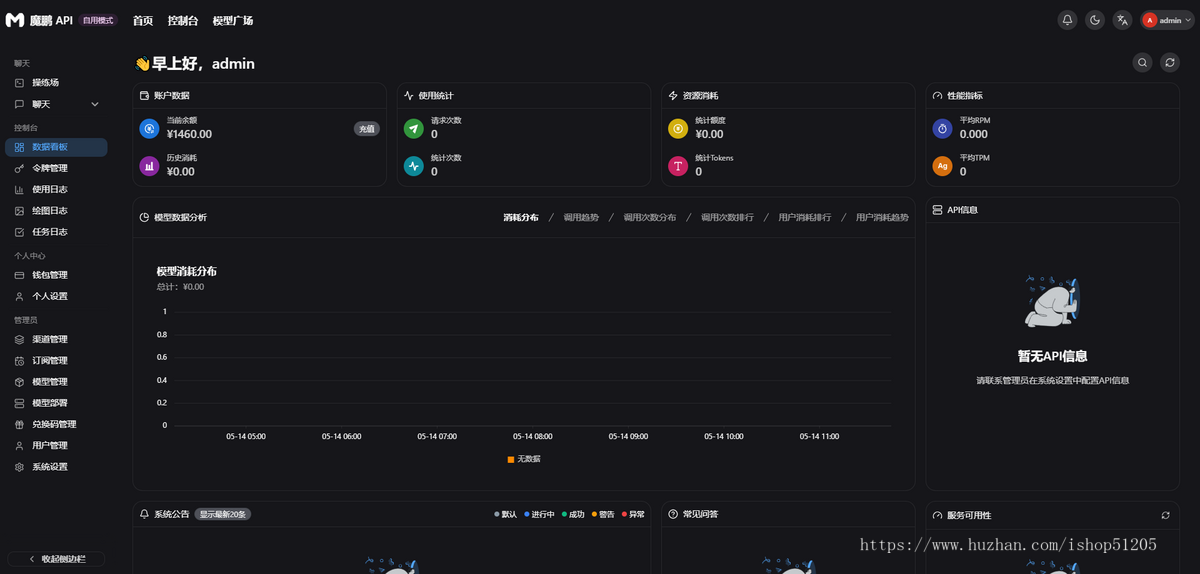Viewport: 1200px width, 574px height.
Task: Click the 当前余额 blue circle icon
Action: point(149,129)
